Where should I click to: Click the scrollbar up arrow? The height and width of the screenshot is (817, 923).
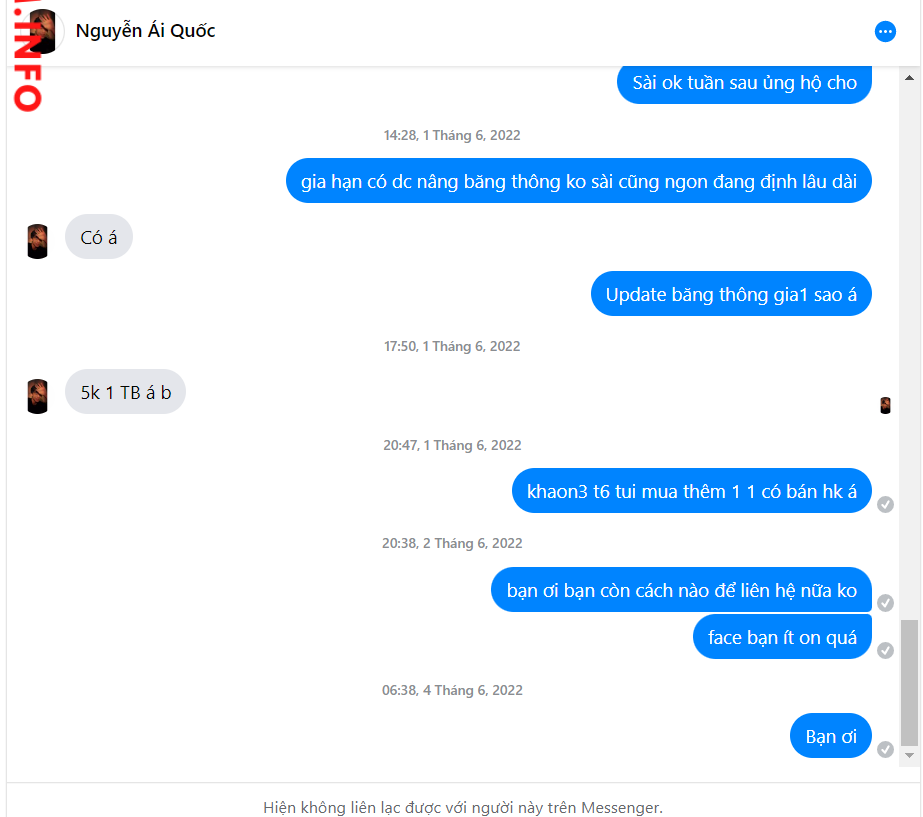point(909,78)
